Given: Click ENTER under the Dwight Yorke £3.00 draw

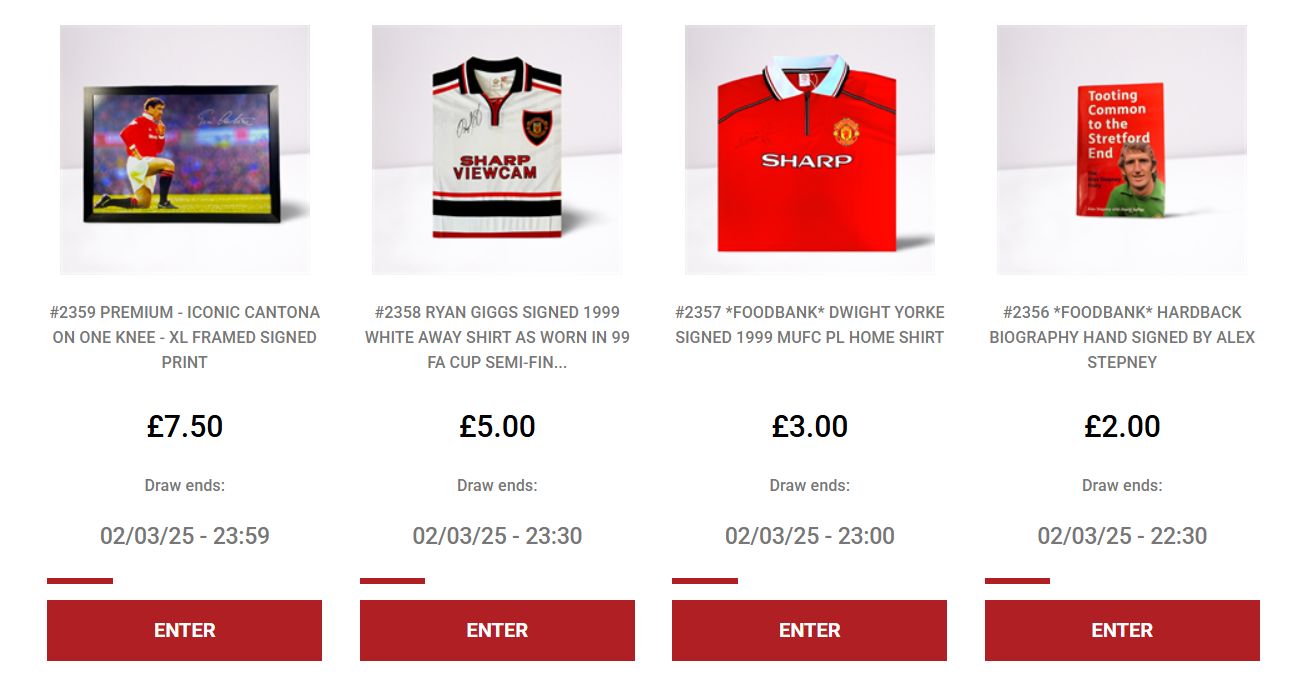Looking at the screenshot, I should click(809, 630).
